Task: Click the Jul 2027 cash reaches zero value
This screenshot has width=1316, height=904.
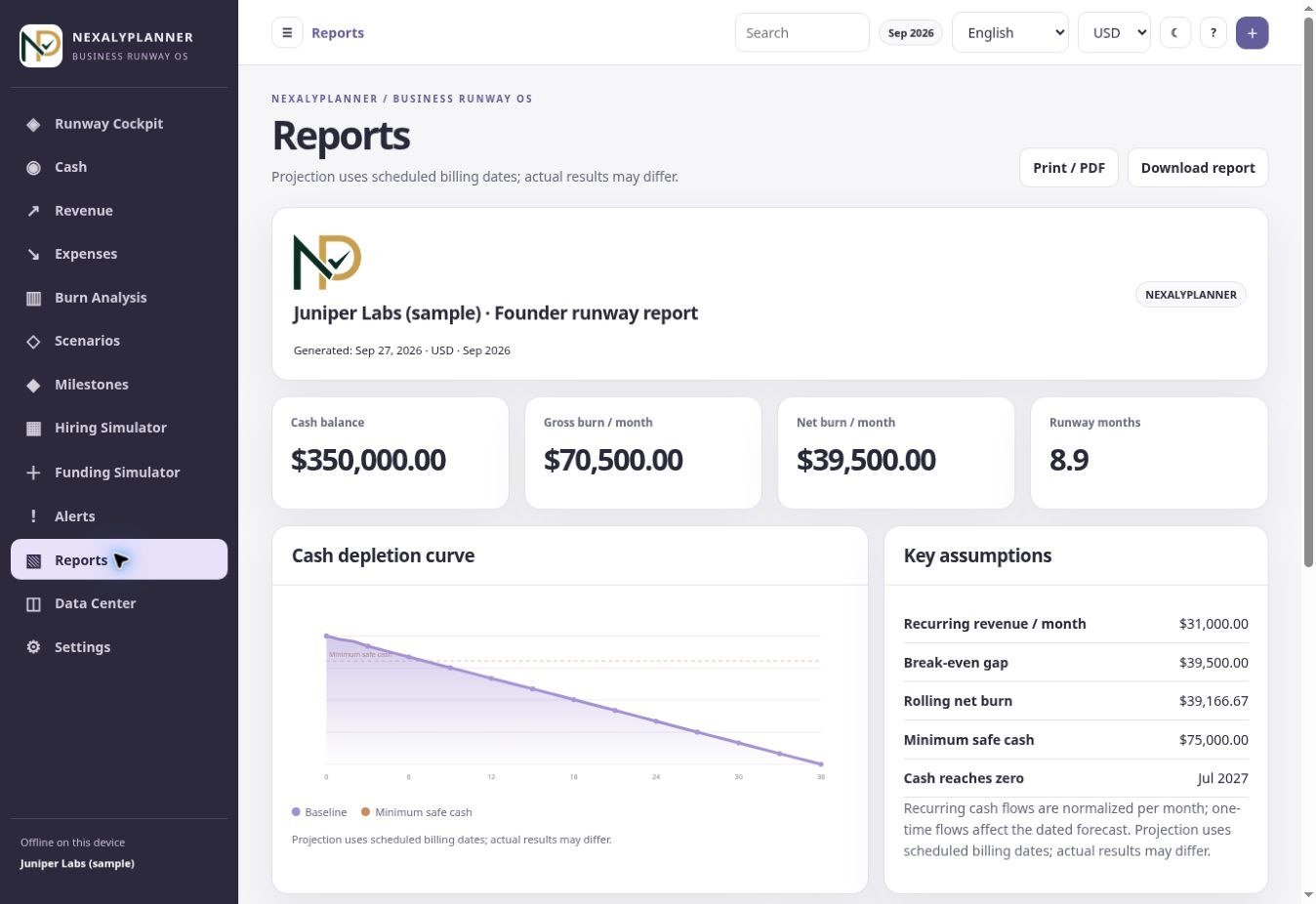Action: pos(1222,779)
